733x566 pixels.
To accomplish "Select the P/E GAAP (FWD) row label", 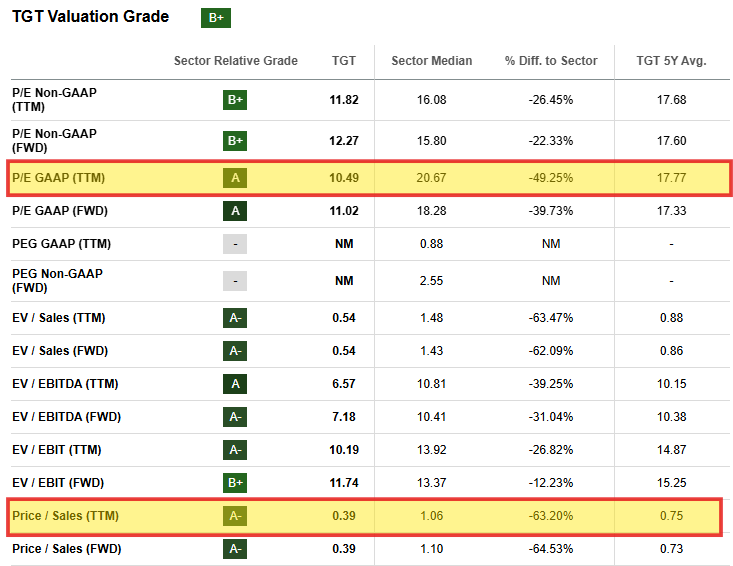I will coord(60,211).
